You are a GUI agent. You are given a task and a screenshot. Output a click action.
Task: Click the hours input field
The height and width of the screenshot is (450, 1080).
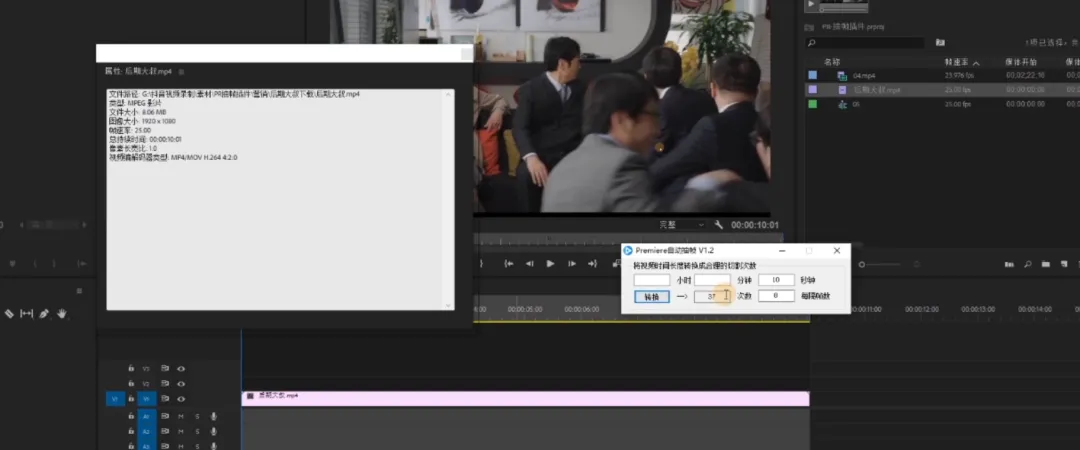[652, 280]
